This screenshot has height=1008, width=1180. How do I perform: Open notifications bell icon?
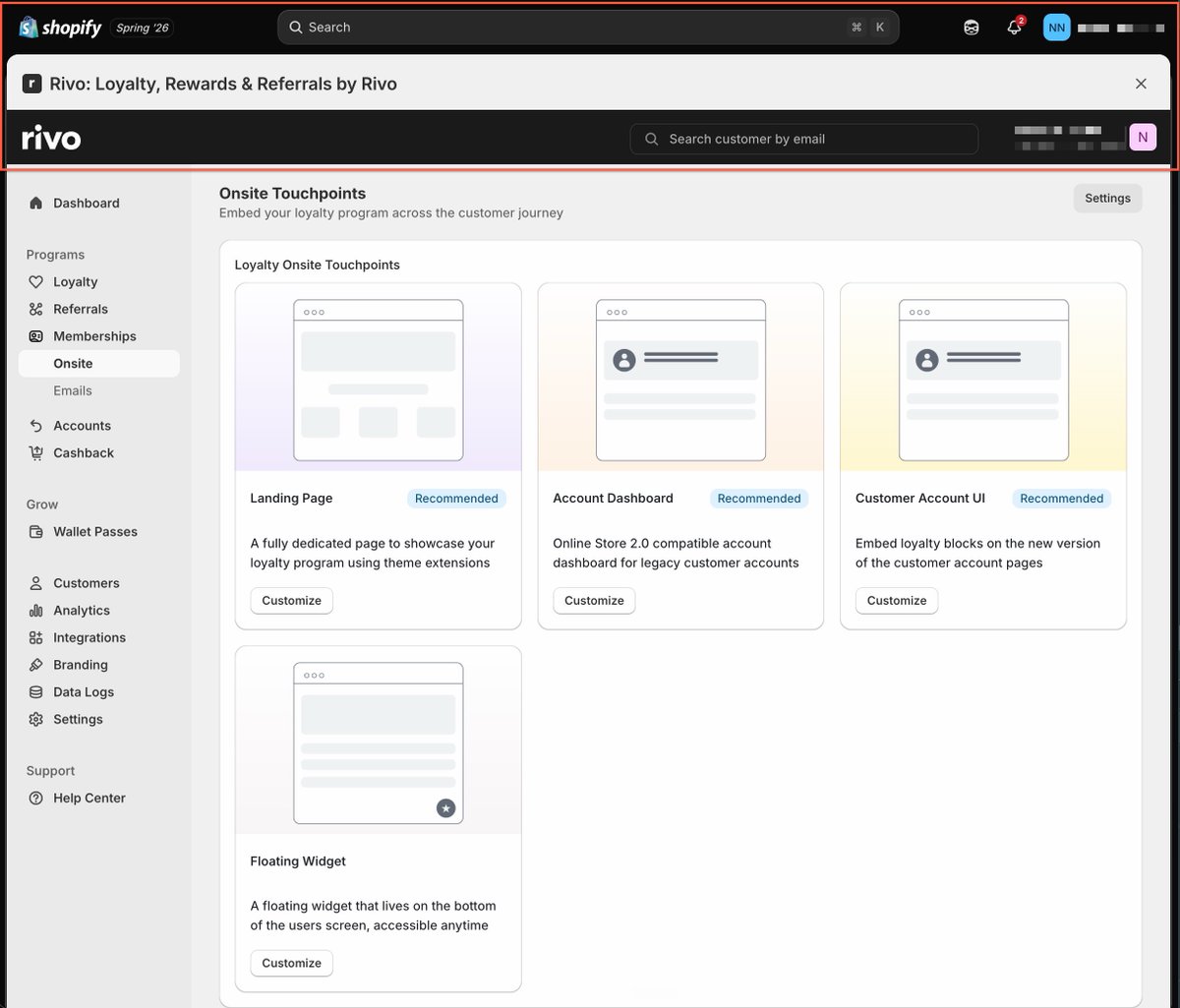[x=1015, y=28]
